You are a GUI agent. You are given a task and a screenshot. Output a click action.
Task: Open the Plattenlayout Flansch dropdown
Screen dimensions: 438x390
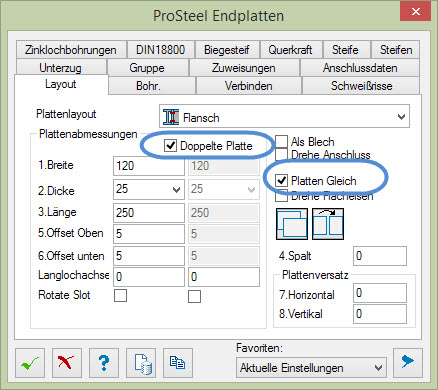tap(284, 116)
